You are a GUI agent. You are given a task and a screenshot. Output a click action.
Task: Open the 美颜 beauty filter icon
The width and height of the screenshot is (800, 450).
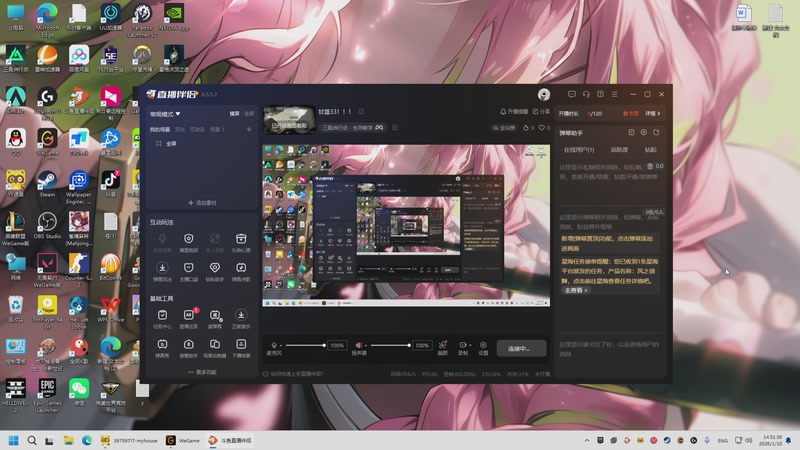(x=442, y=347)
